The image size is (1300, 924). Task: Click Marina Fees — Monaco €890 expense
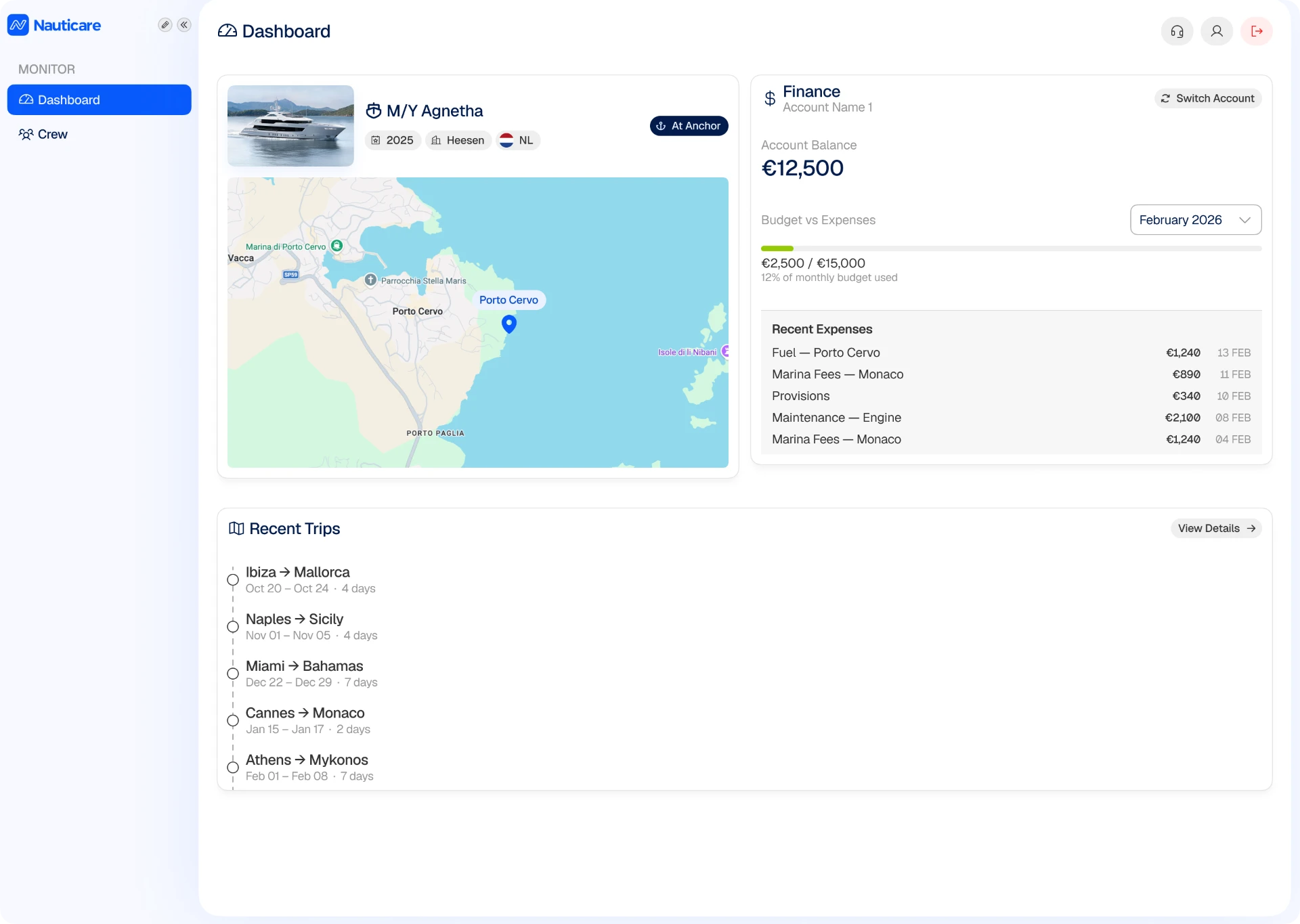pyautogui.click(x=1012, y=374)
